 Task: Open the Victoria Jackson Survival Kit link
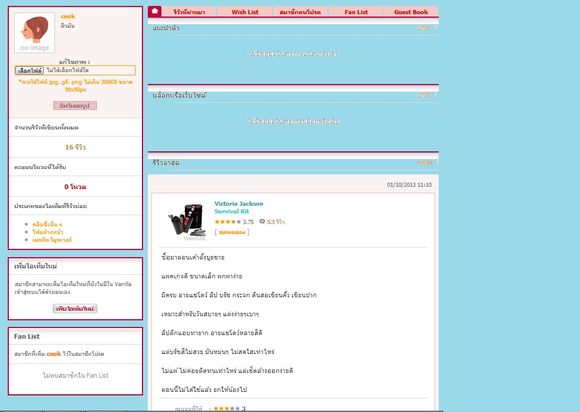click(239, 207)
